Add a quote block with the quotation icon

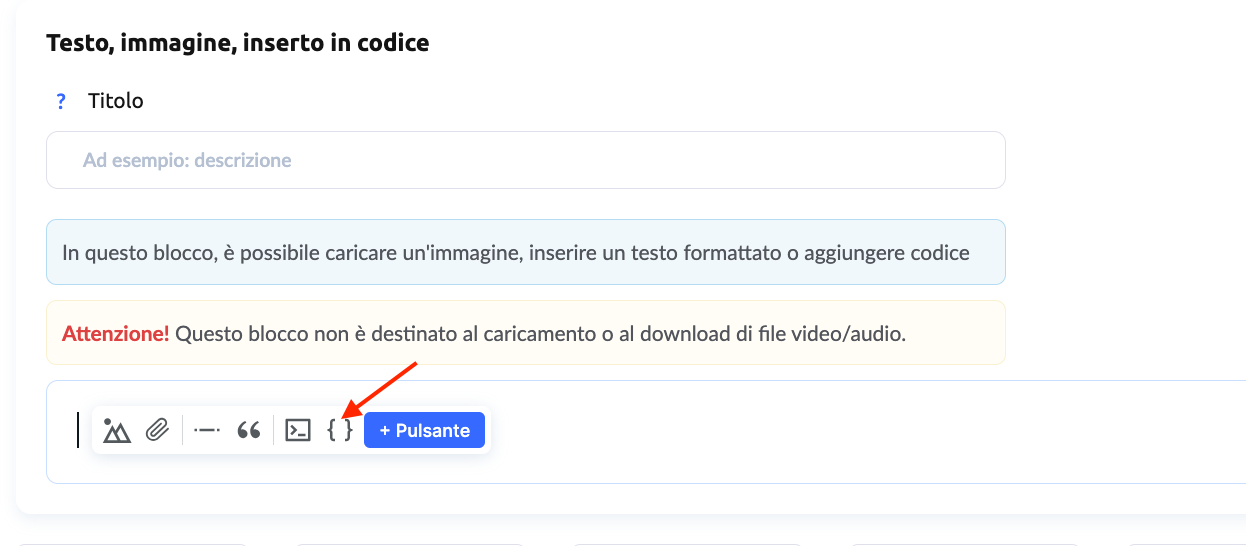click(x=249, y=431)
